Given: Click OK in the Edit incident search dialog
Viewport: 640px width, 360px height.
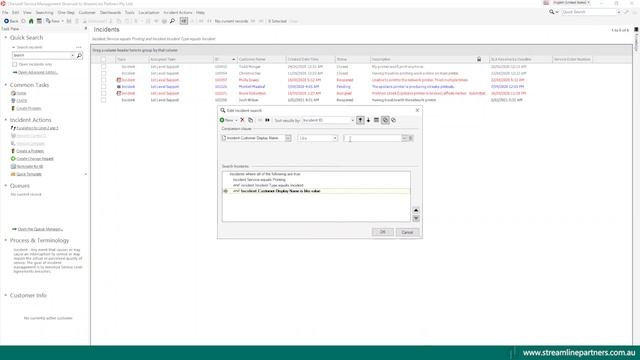Looking at the screenshot, I should tap(382, 232).
